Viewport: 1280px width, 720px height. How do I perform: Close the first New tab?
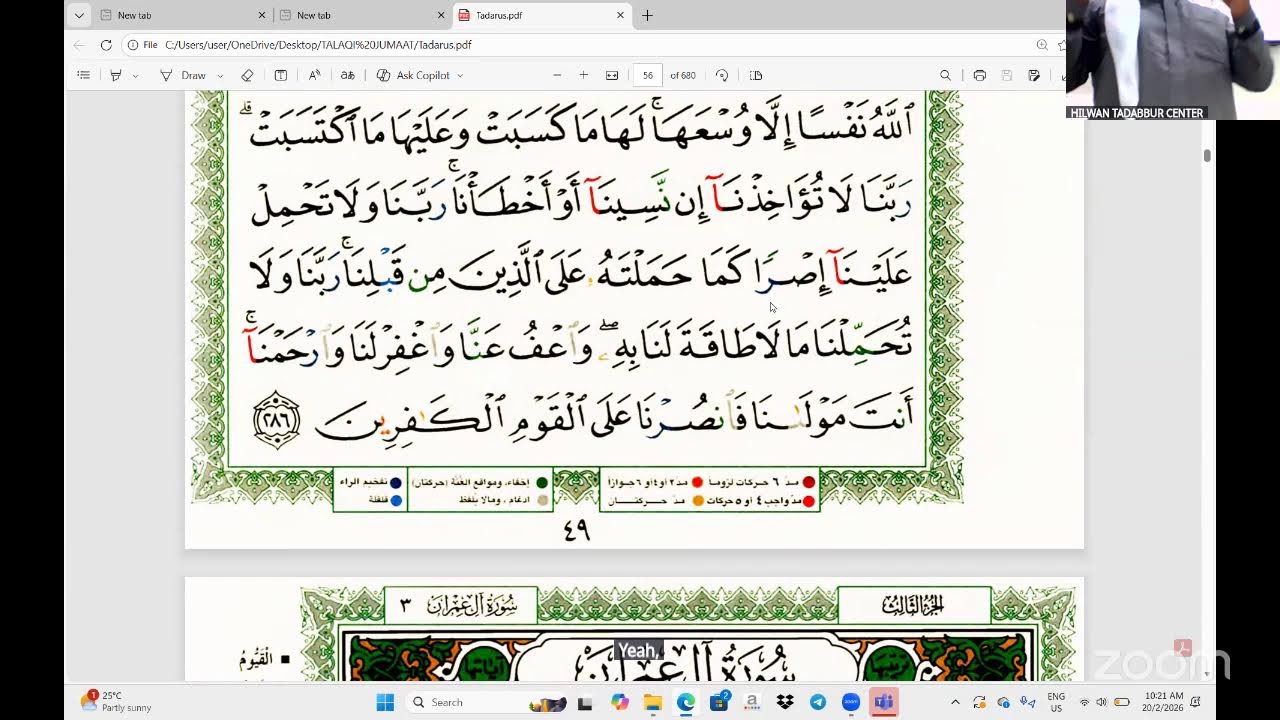pyautogui.click(x=262, y=15)
